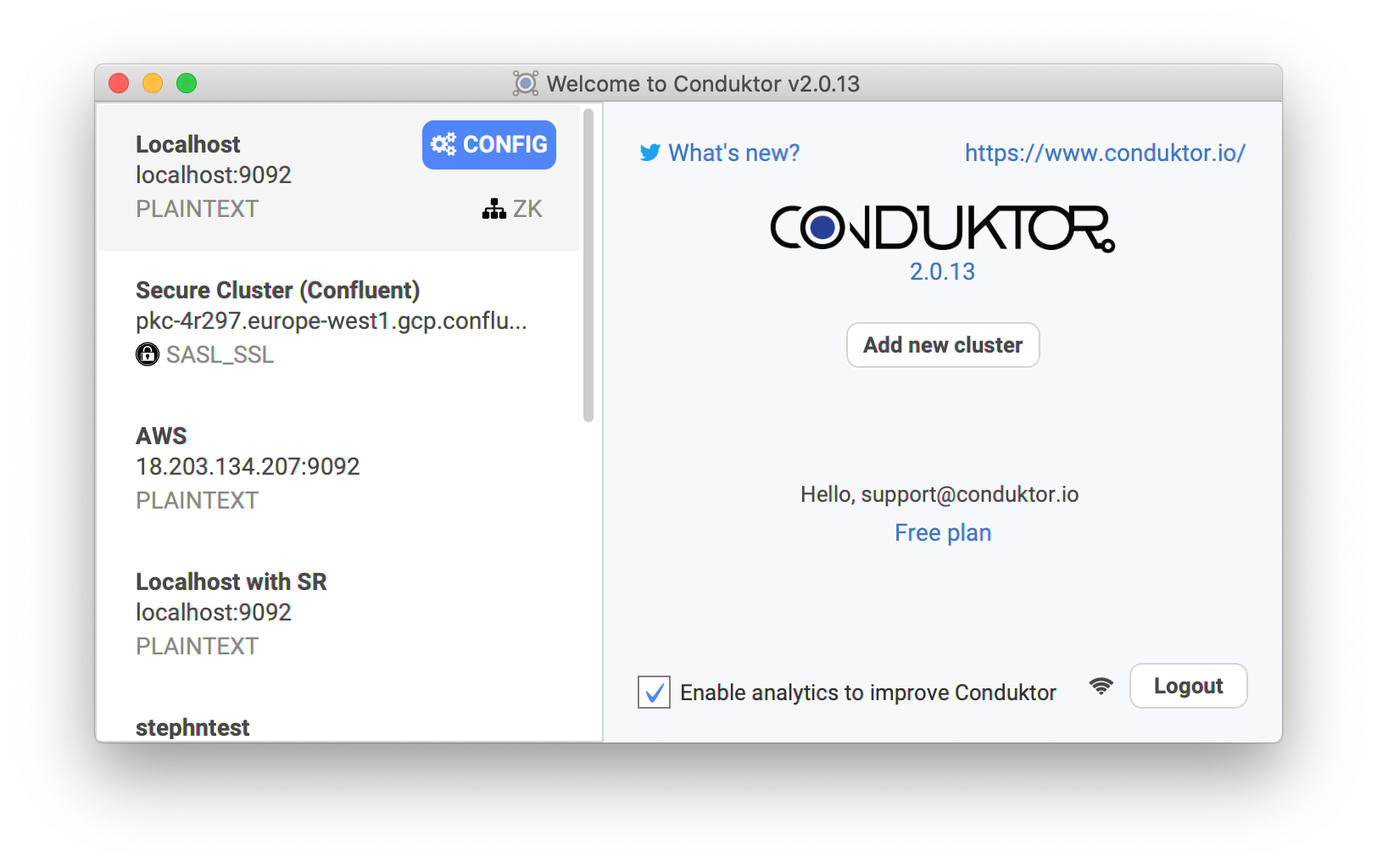The width and height of the screenshot is (1377, 868).
Task: Click PLAINTEXT label under AWS
Action: coord(197,500)
